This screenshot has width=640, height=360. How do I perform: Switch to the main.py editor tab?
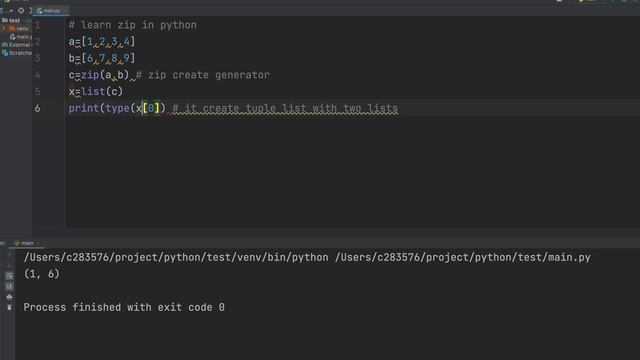pos(51,11)
